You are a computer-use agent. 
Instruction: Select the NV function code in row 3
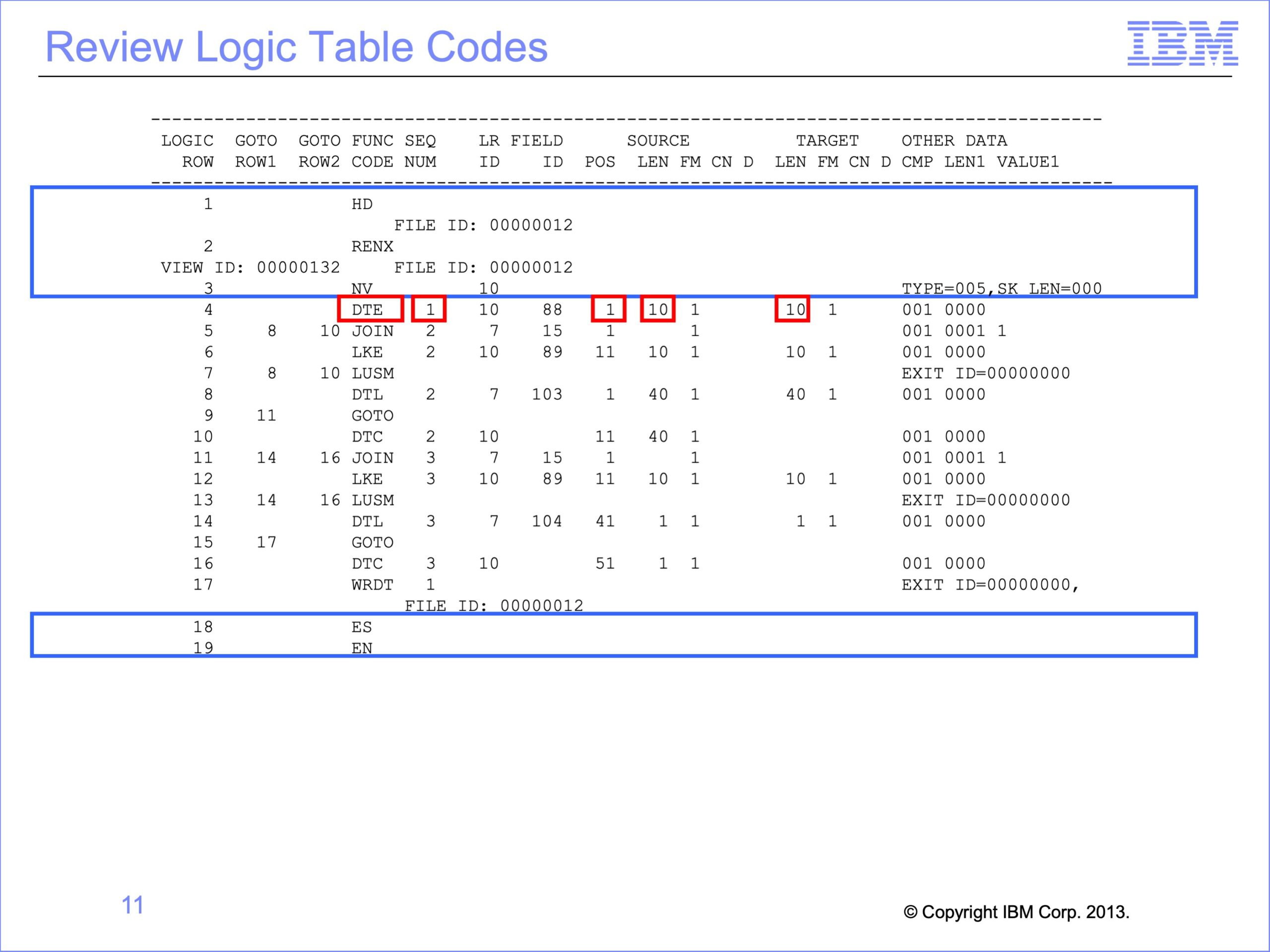(x=362, y=289)
